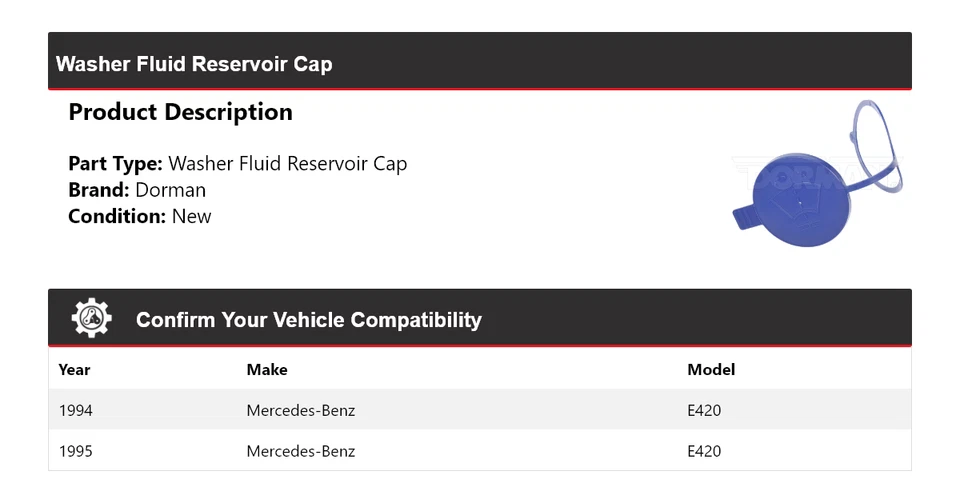Click the gear compatibility icon
960x503 pixels.
tap(91, 319)
